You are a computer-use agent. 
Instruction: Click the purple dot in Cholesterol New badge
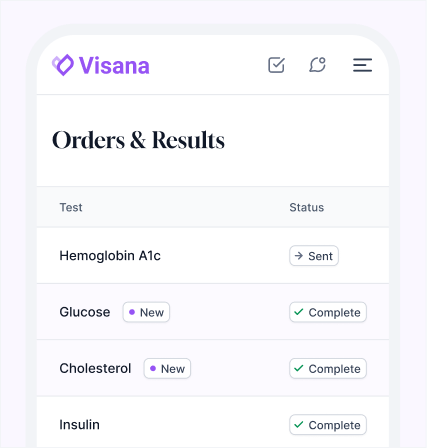153,368
